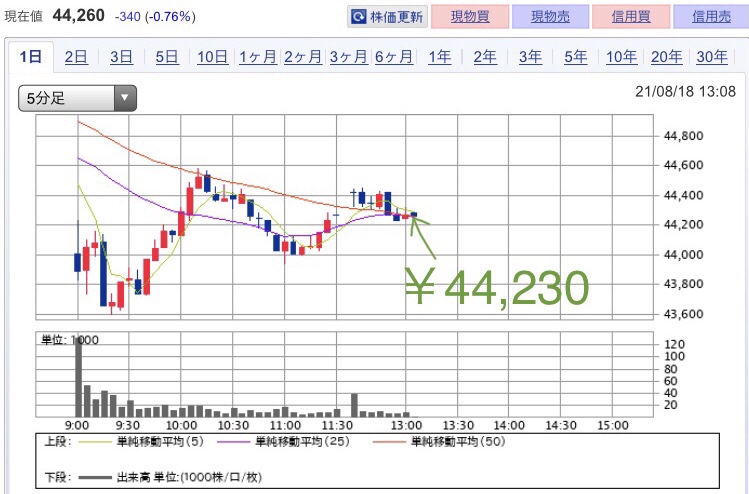Switch to the 2日 tab
The height and width of the screenshot is (494, 749).
(76, 57)
